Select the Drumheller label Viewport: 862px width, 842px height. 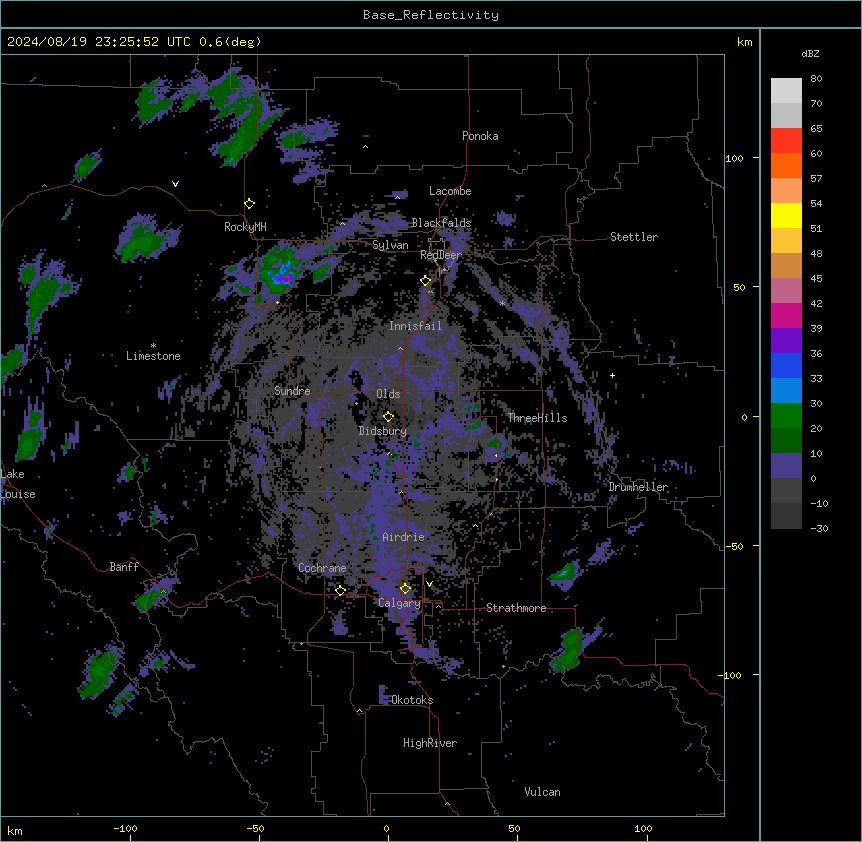click(638, 487)
